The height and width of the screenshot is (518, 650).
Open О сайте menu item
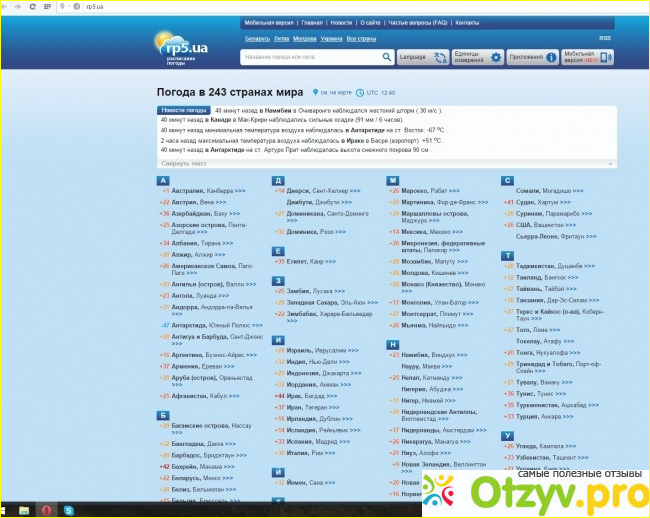pos(370,23)
